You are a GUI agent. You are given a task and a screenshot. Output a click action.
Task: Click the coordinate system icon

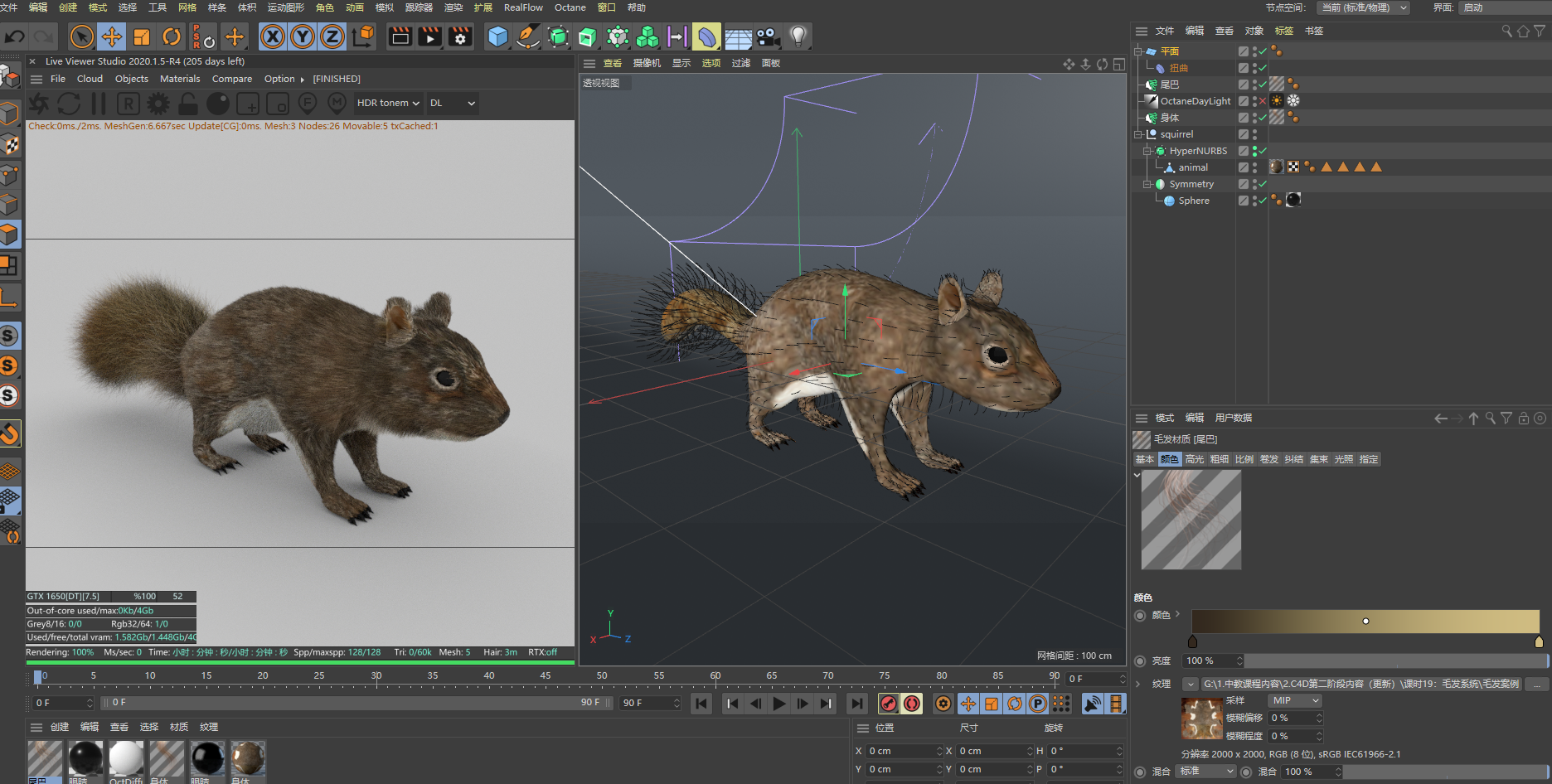pyautogui.click(x=363, y=36)
